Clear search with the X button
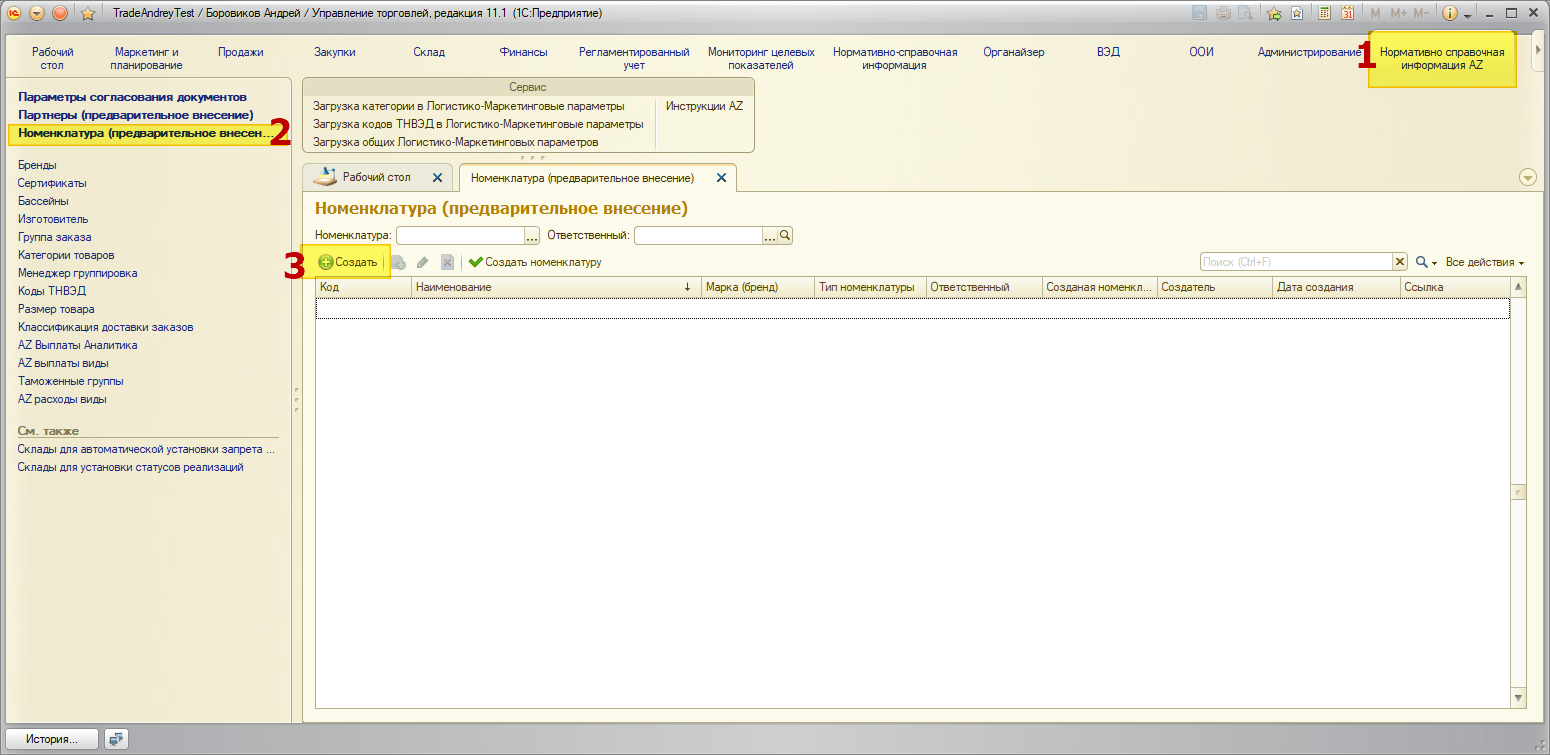 [x=1400, y=262]
